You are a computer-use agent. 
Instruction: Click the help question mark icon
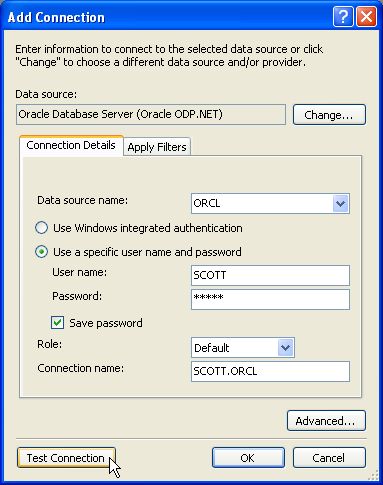343,16
